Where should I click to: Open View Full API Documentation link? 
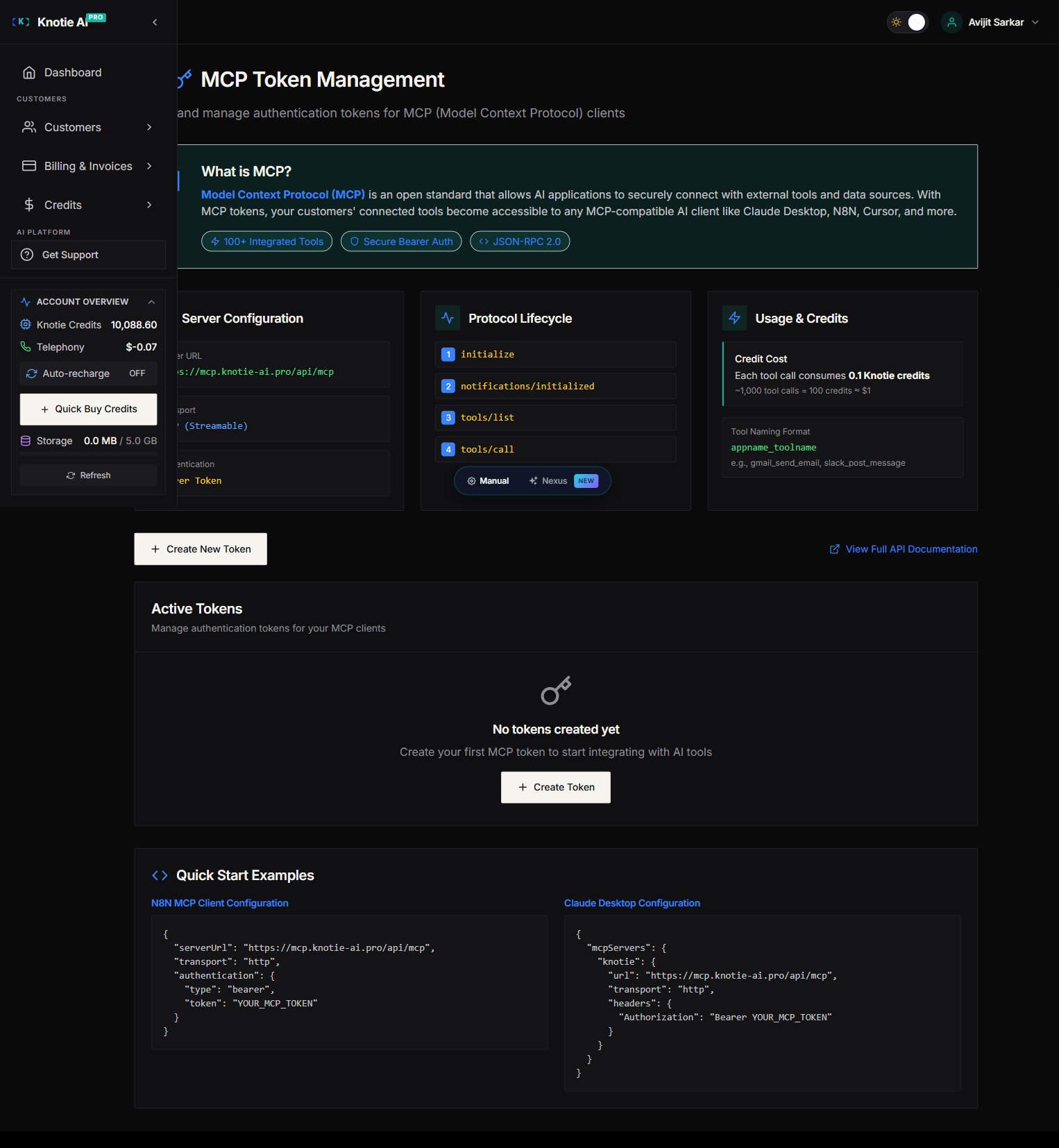pyautogui.click(x=904, y=549)
